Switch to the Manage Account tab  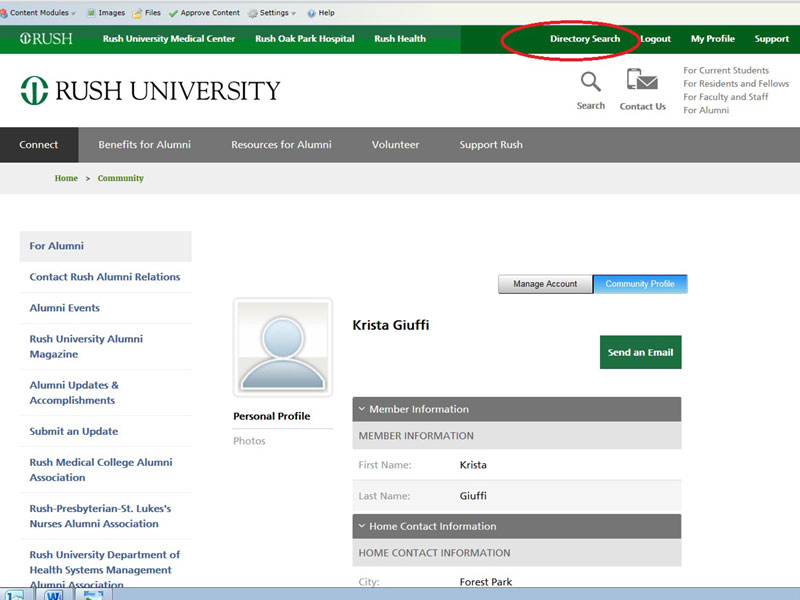(x=545, y=284)
